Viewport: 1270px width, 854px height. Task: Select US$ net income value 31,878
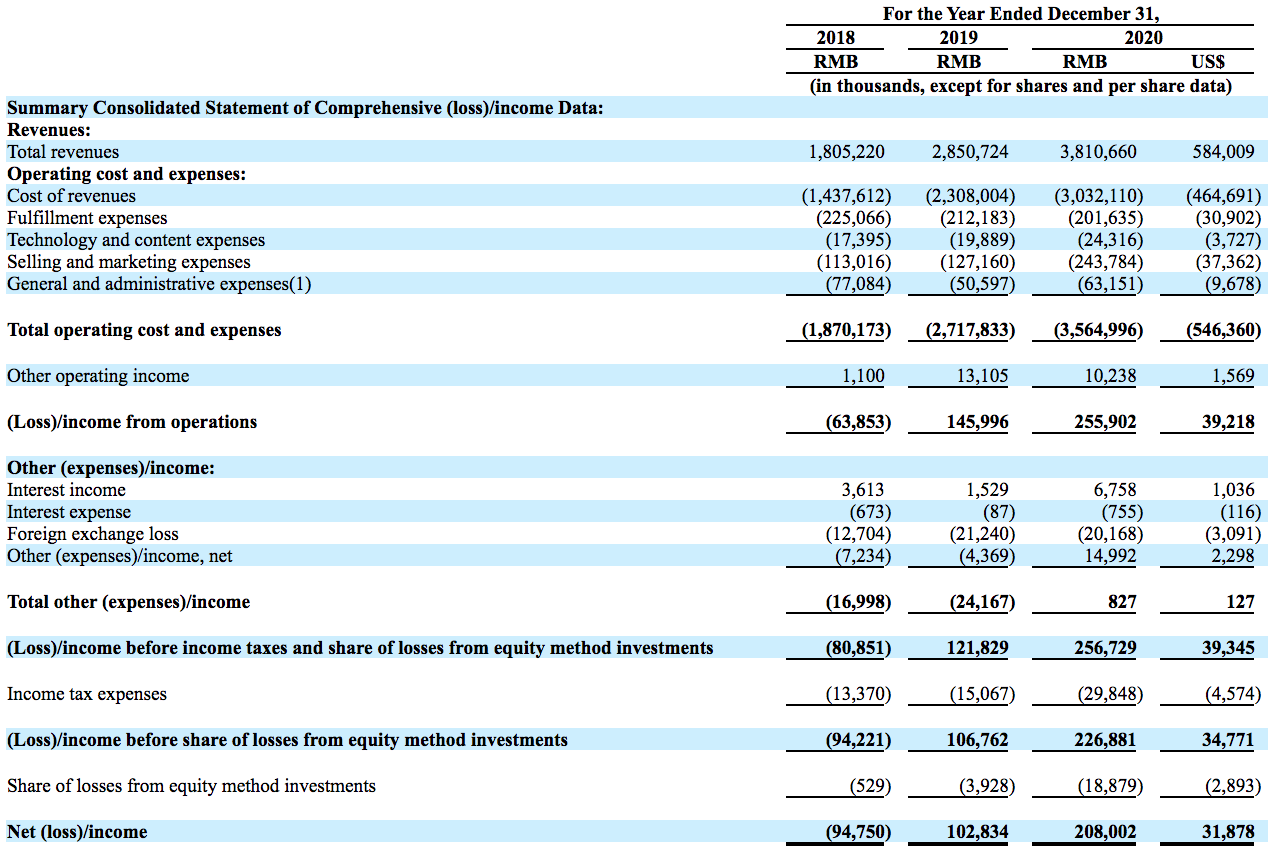(1227, 832)
